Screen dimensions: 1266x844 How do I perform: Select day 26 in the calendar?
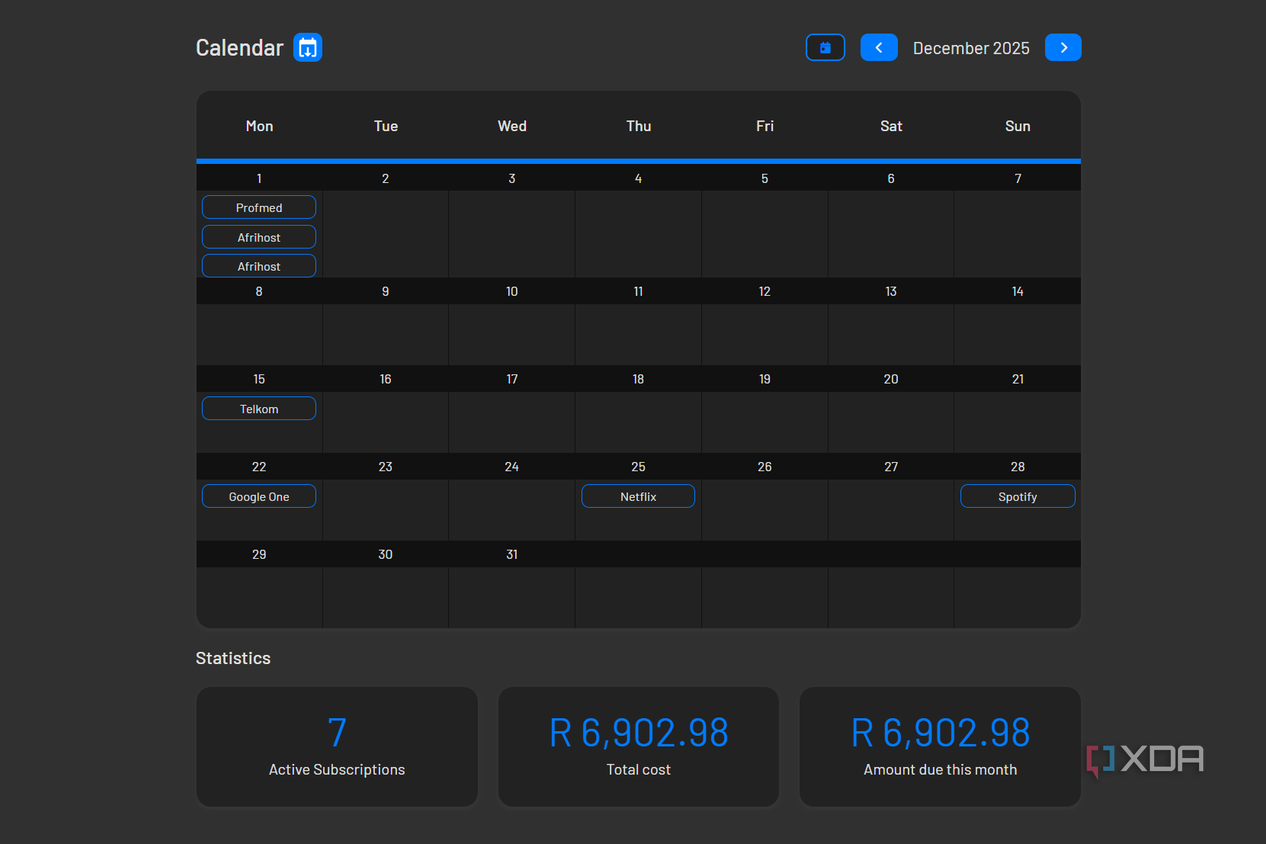point(765,467)
